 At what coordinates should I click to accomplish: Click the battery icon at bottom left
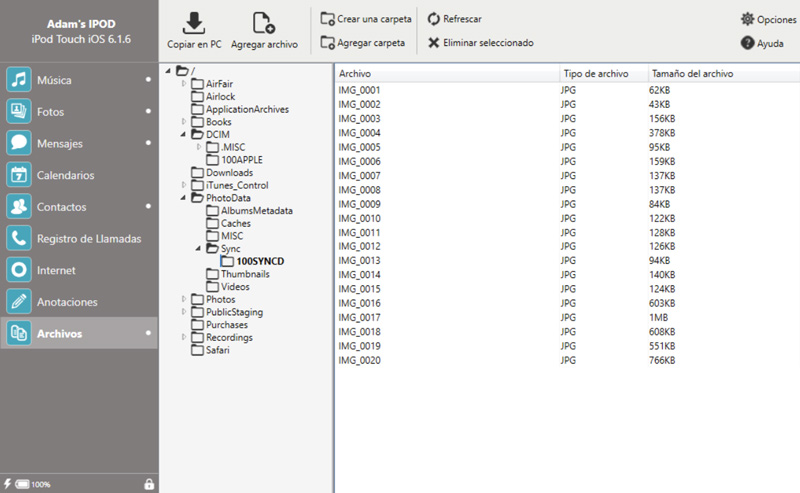click(22, 484)
